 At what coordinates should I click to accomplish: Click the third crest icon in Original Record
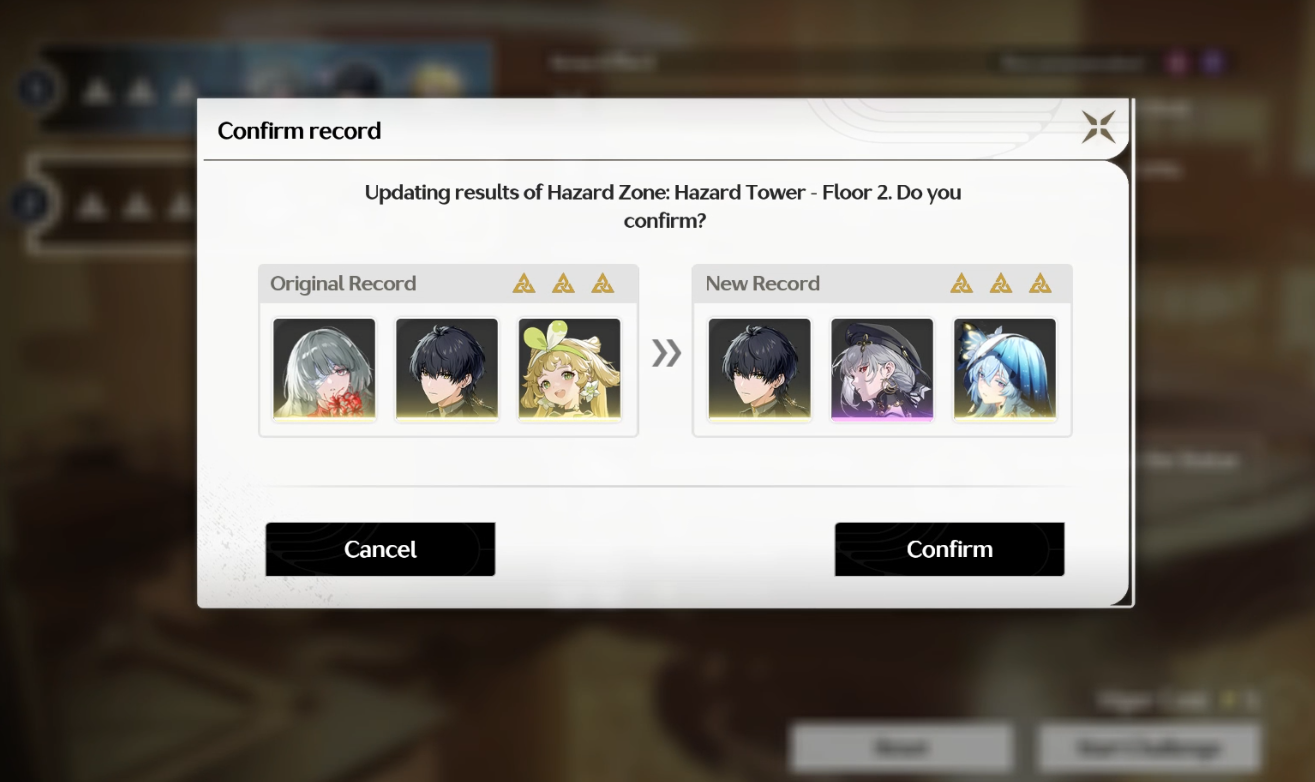[602, 283]
